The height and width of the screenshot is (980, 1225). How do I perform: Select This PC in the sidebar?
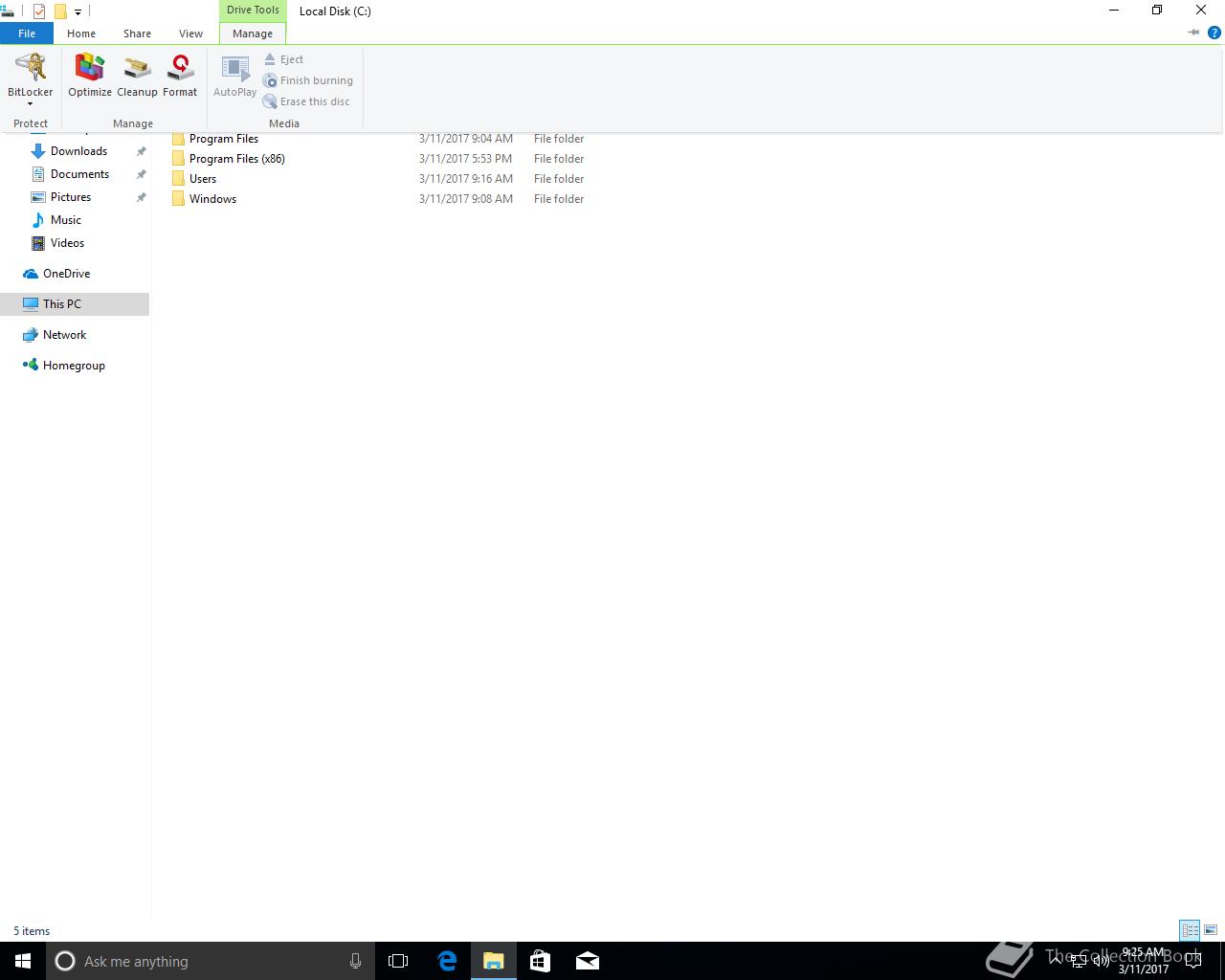pyautogui.click(x=61, y=304)
